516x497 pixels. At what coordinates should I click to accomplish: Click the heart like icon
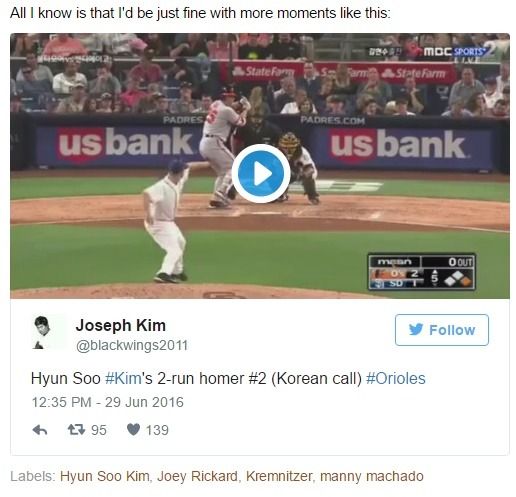(x=133, y=430)
